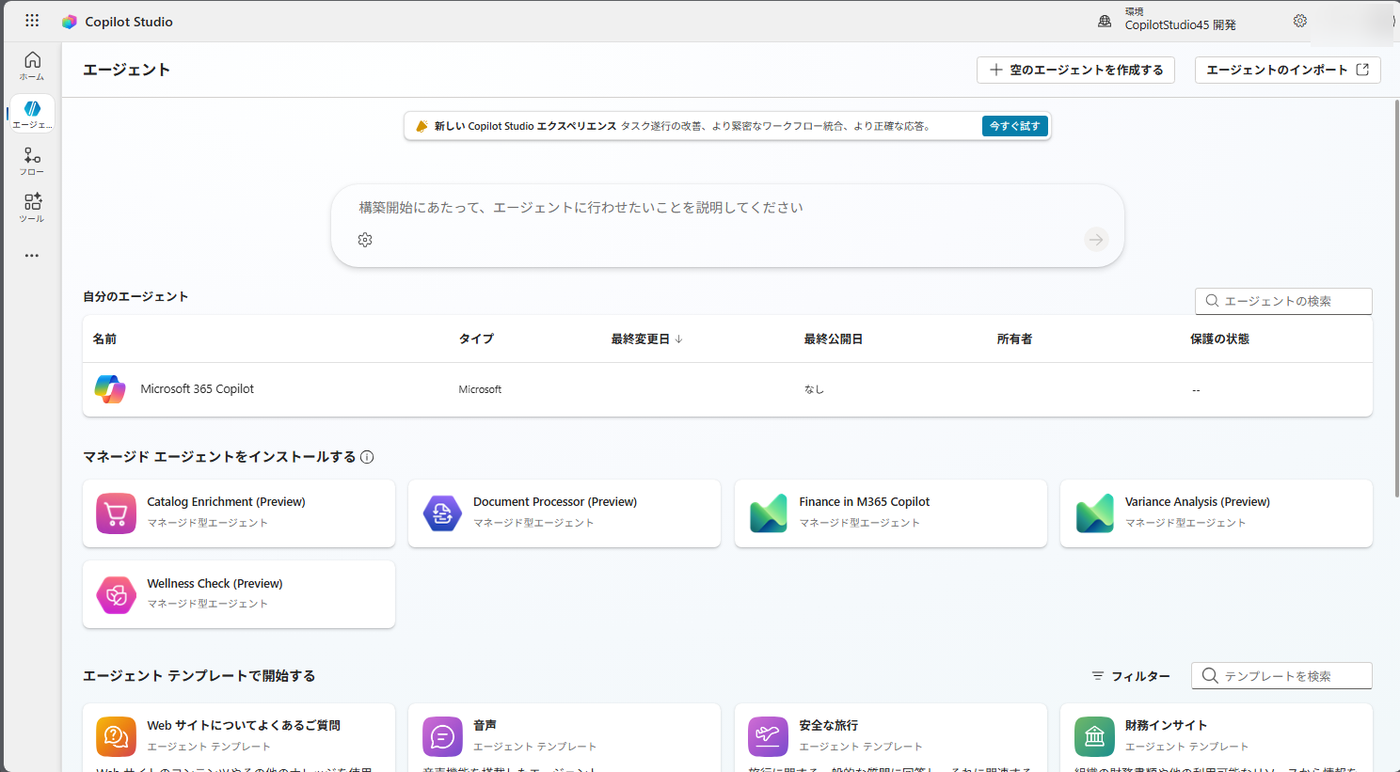Show more sidebar options via ellipsis
The image size is (1400, 772).
click(x=32, y=255)
